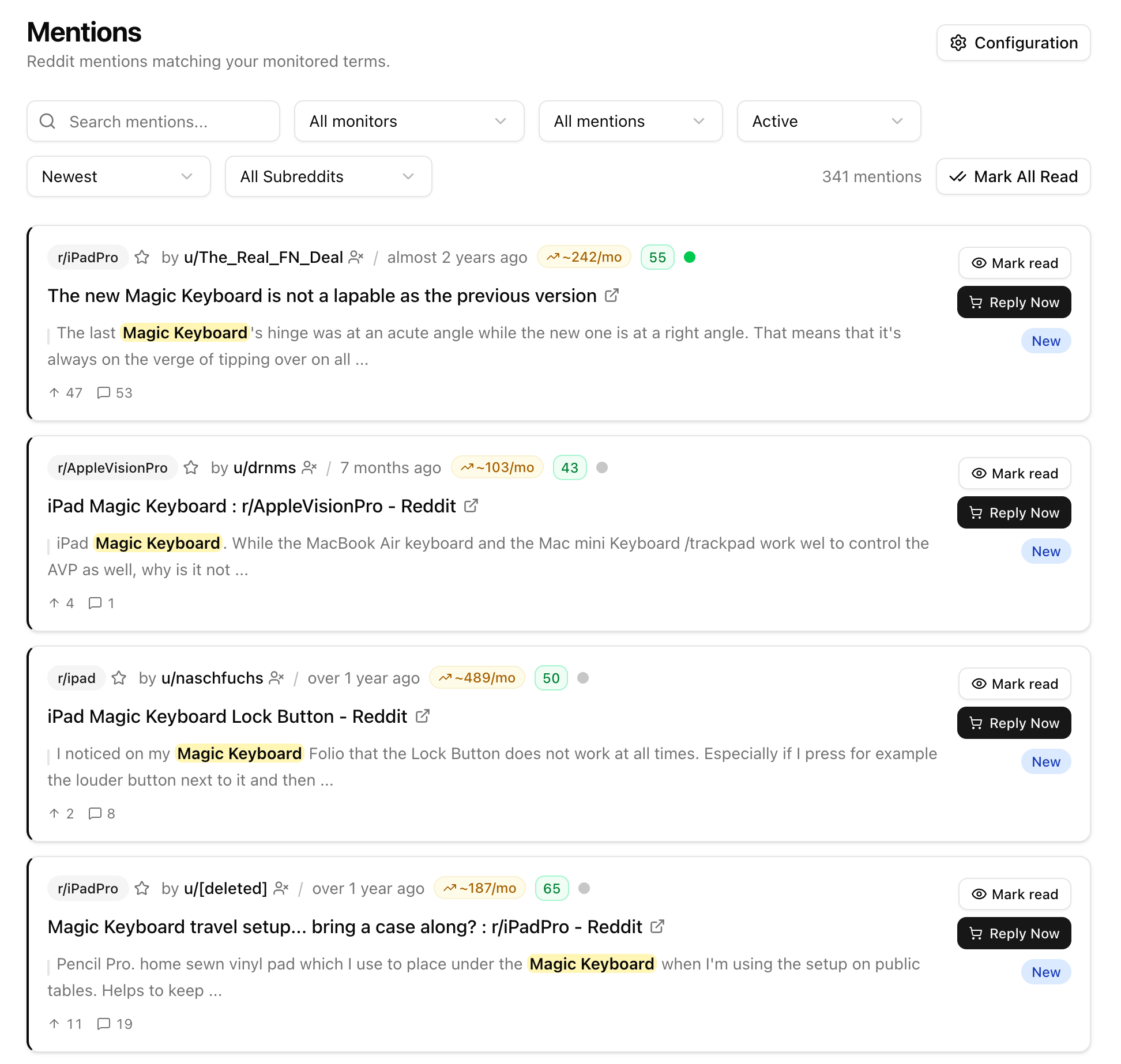Click the eye icon on the top Mark read button

pos(979,263)
